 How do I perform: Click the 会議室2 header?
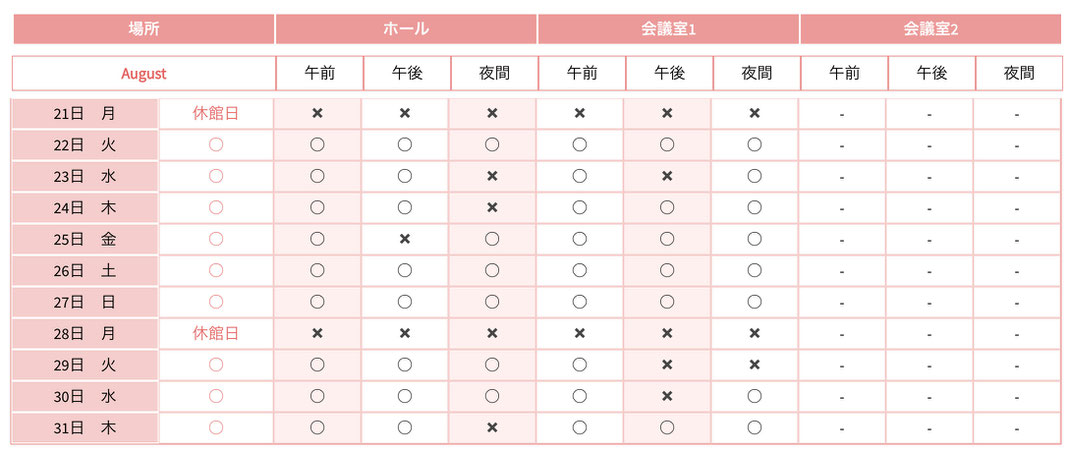coord(931,29)
